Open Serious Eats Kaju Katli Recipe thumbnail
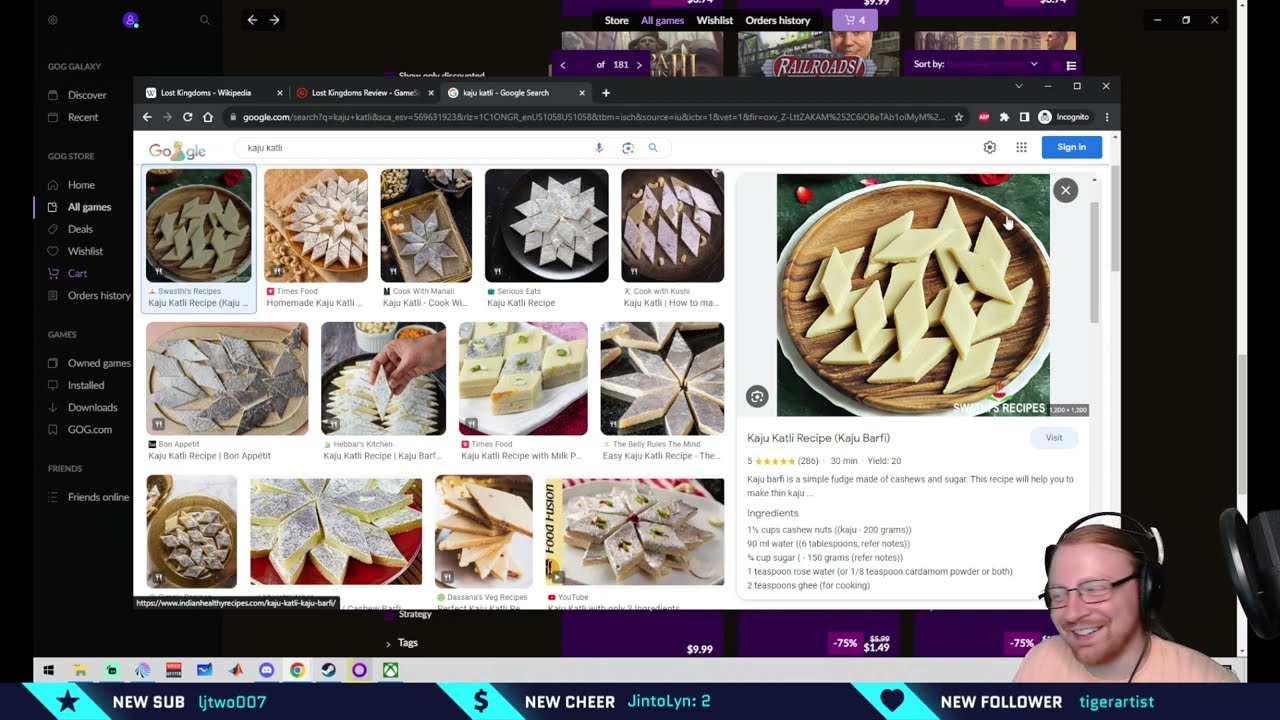1280x720 pixels. click(x=546, y=226)
